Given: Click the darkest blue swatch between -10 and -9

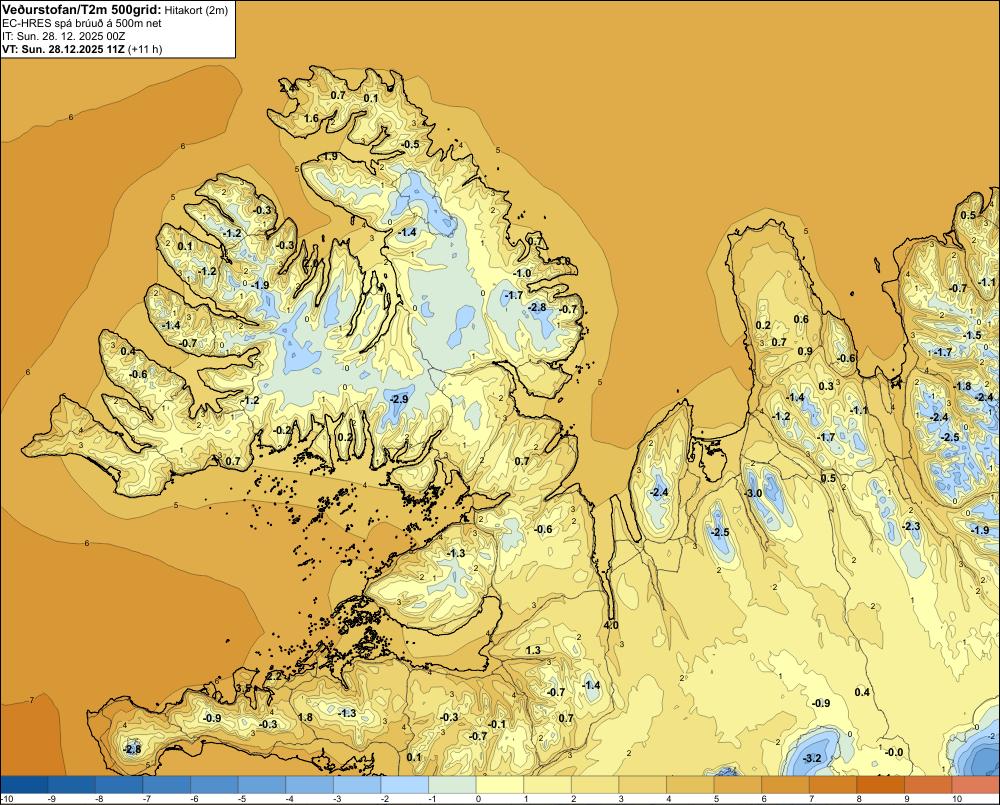Looking at the screenshot, I should pos(24,784).
